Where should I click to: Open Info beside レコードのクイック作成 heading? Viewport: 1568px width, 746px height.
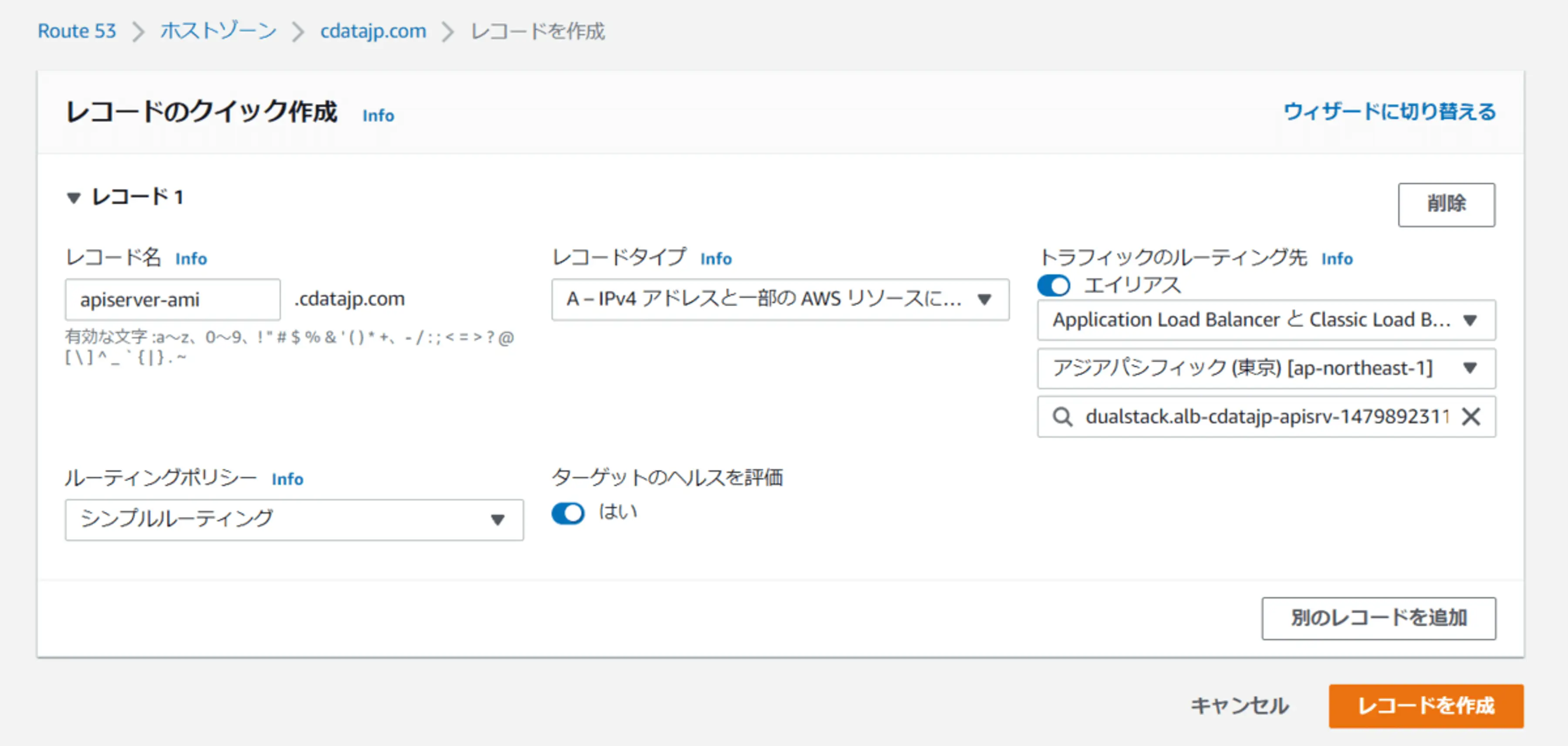(x=378, y=115)
